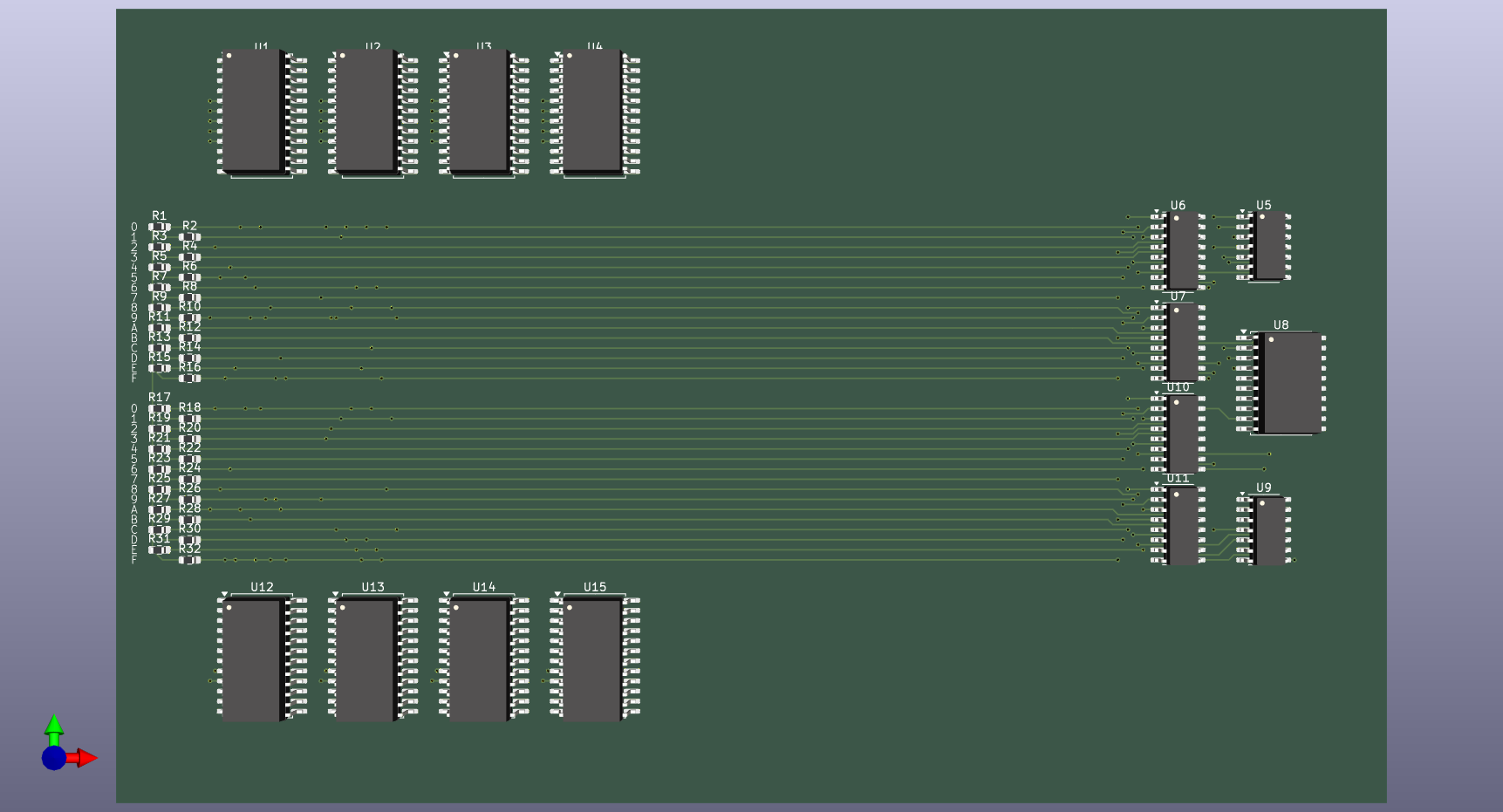Viewport: 1503px width, 812px height.
Task: Select the U2 chip body
Action: (365, 110)
